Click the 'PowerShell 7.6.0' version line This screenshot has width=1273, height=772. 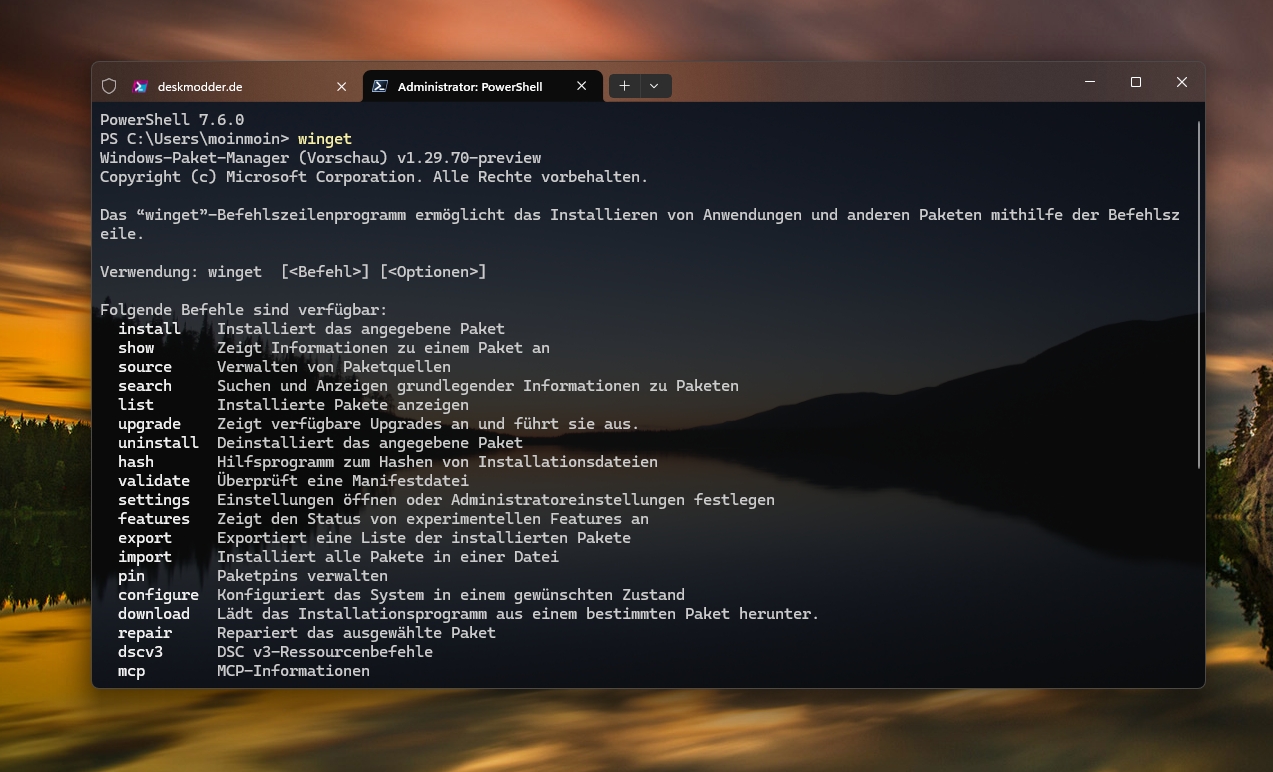click(x=172, y=120)
